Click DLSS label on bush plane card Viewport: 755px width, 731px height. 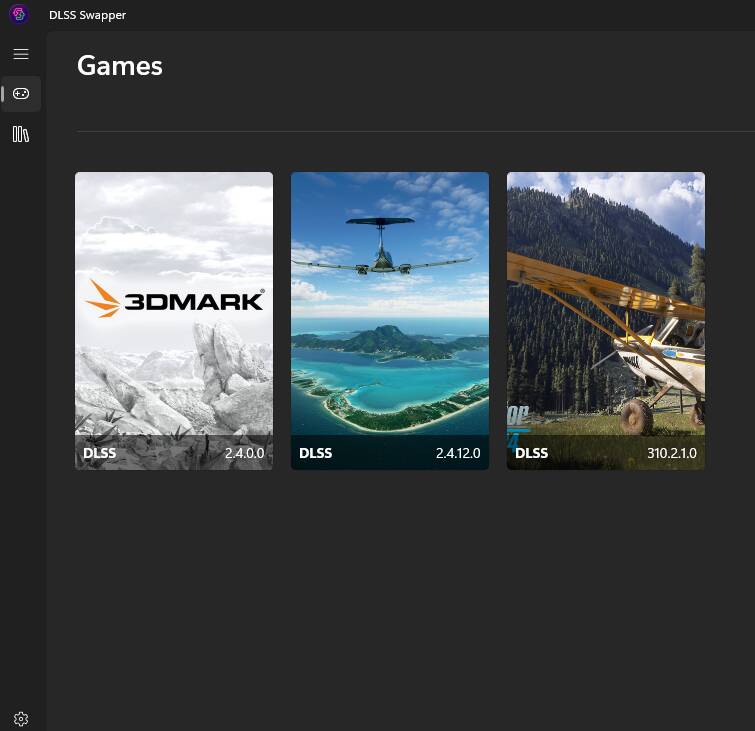pyautogui.click(x=532, y=453)
